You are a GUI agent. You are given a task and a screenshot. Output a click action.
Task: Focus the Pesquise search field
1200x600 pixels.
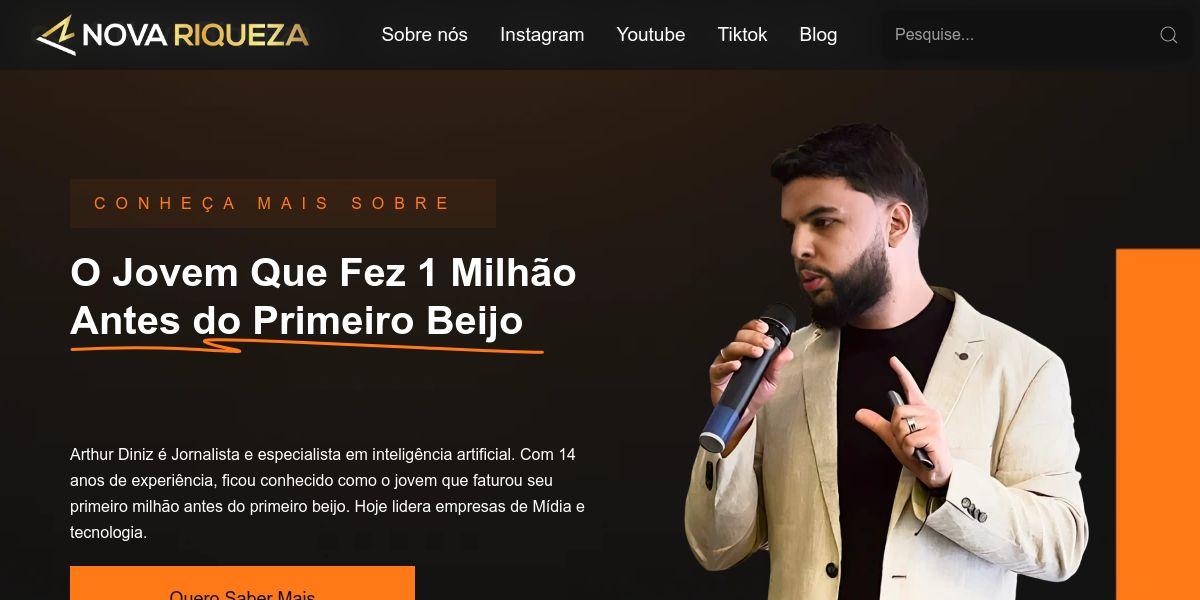point(1020,35)
